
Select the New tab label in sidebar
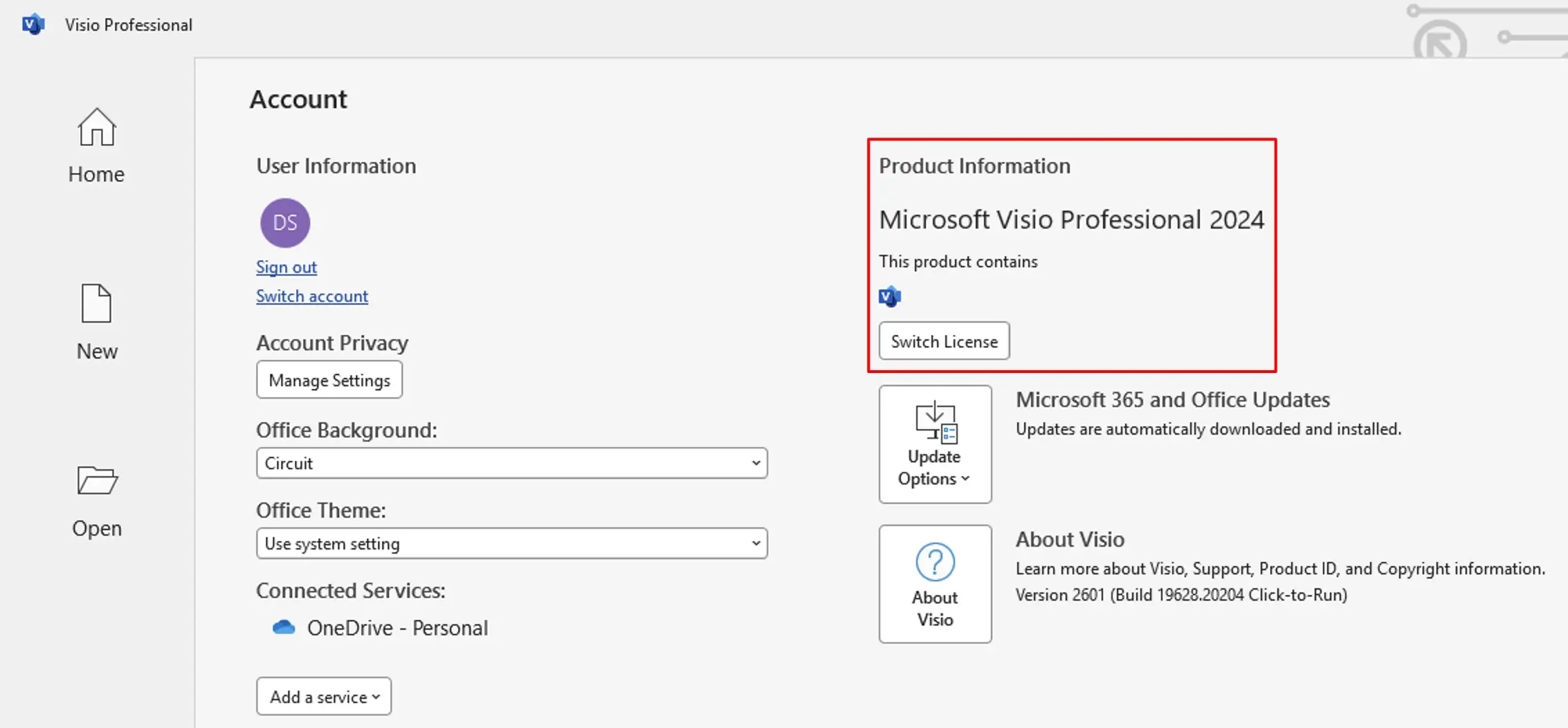click(97, 352)
